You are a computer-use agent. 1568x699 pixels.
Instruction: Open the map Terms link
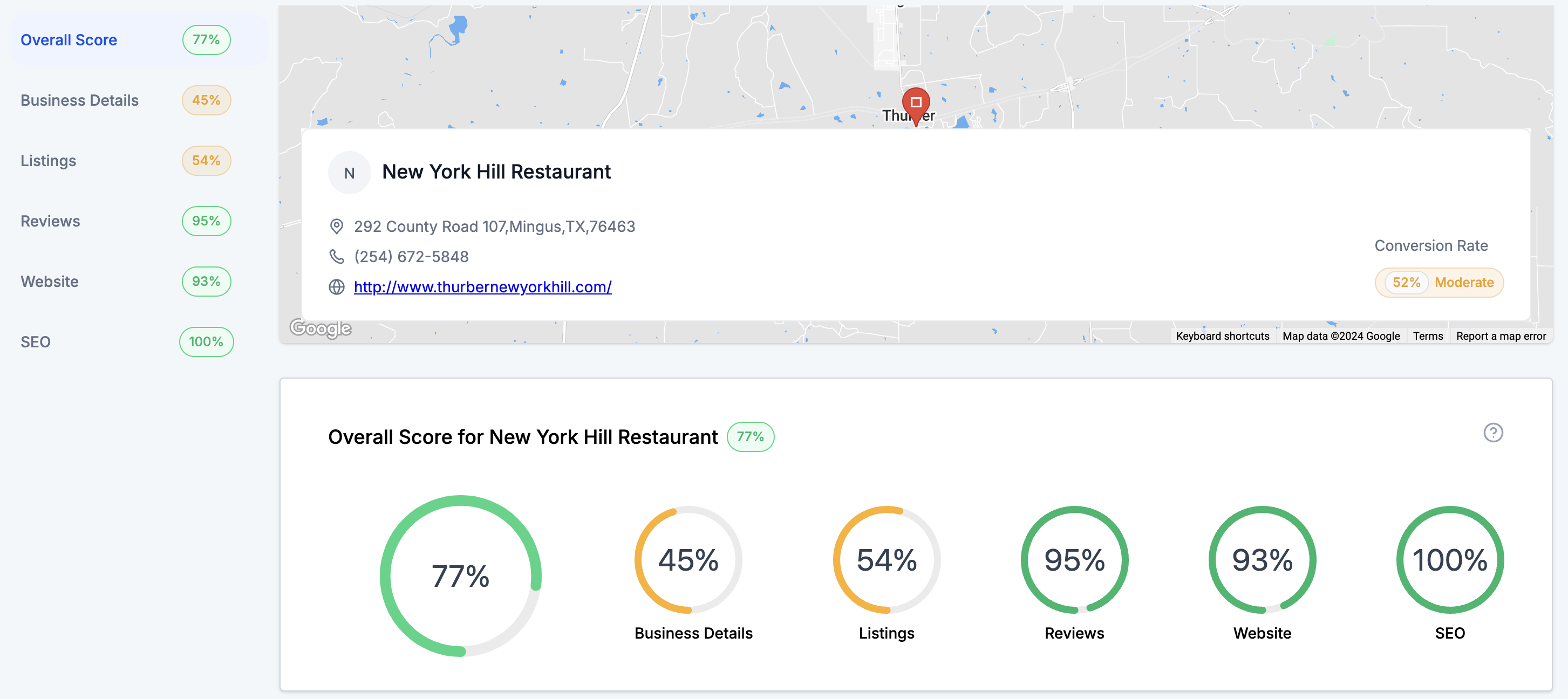coord(1427,336)
